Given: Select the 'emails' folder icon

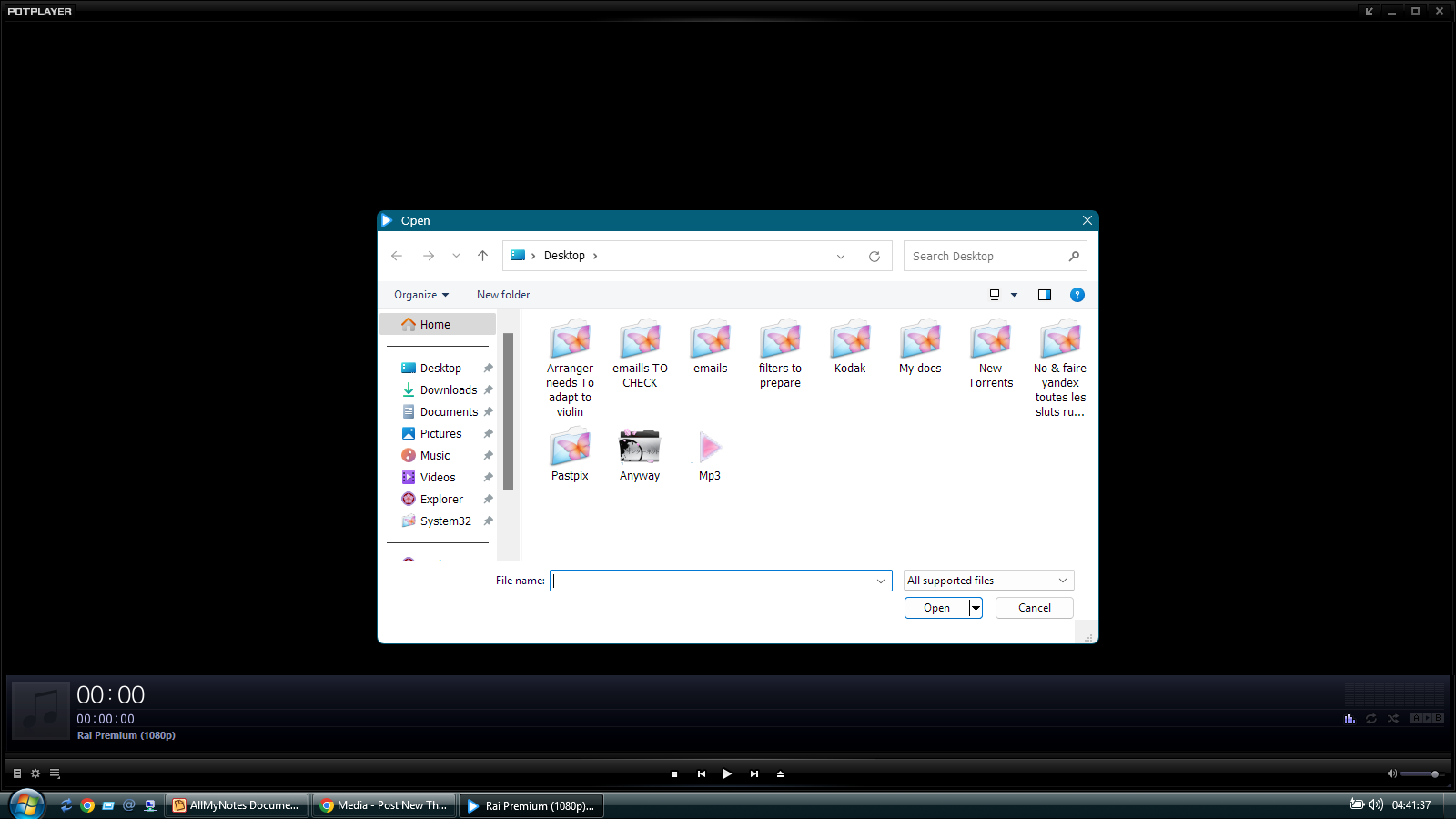Looking at the screenshot, I should [x=711, y=339].
